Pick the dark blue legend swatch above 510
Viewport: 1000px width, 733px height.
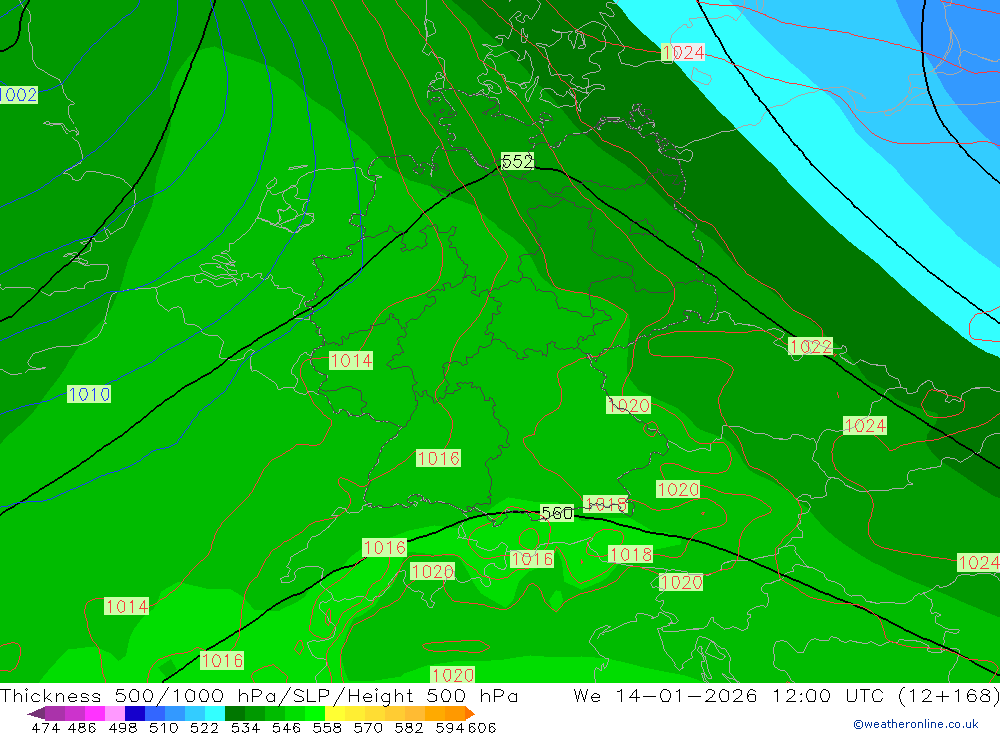135,713
